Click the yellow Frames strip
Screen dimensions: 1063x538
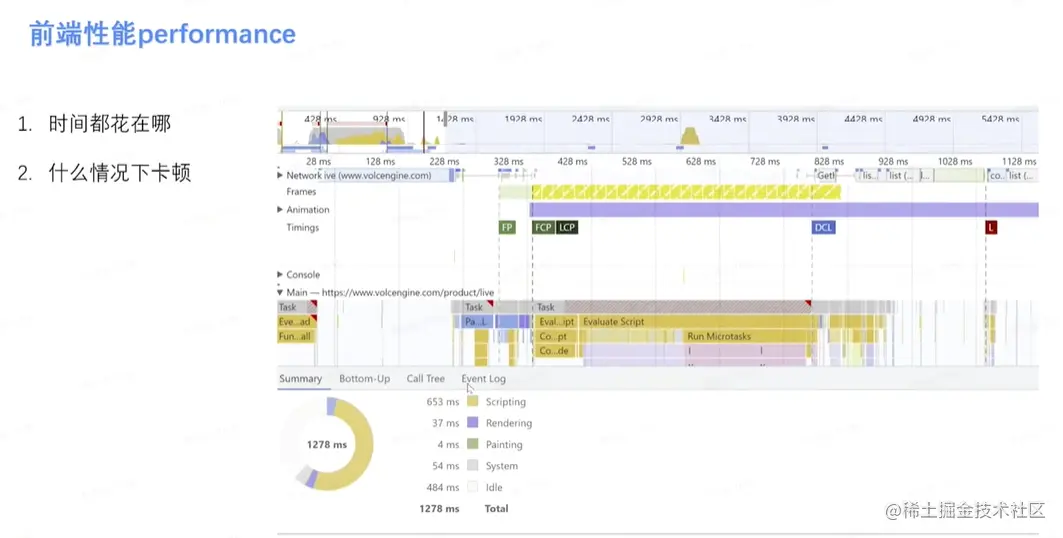(687, 192)
